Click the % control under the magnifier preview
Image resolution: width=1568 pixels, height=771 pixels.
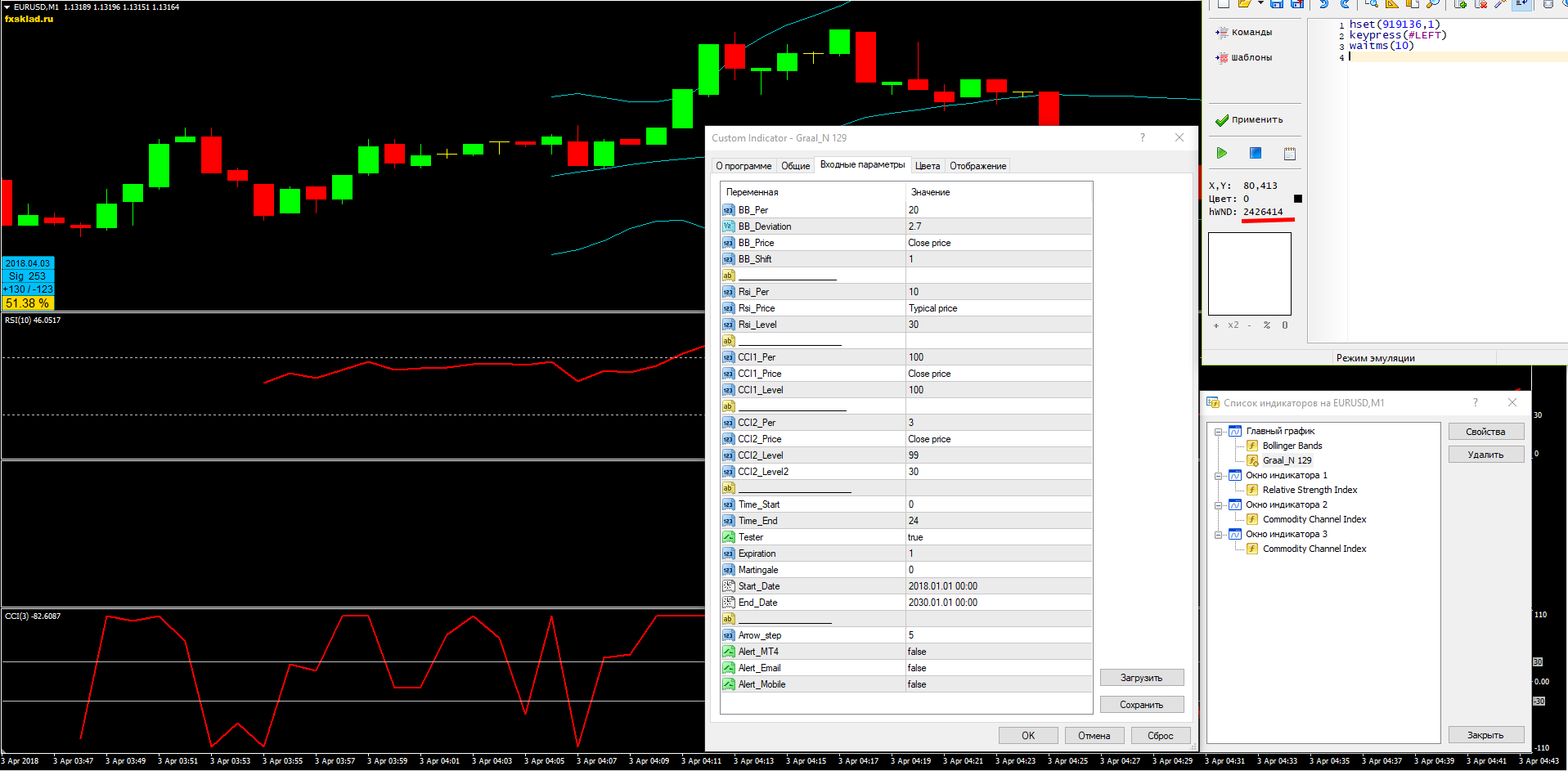[1267, 325]
